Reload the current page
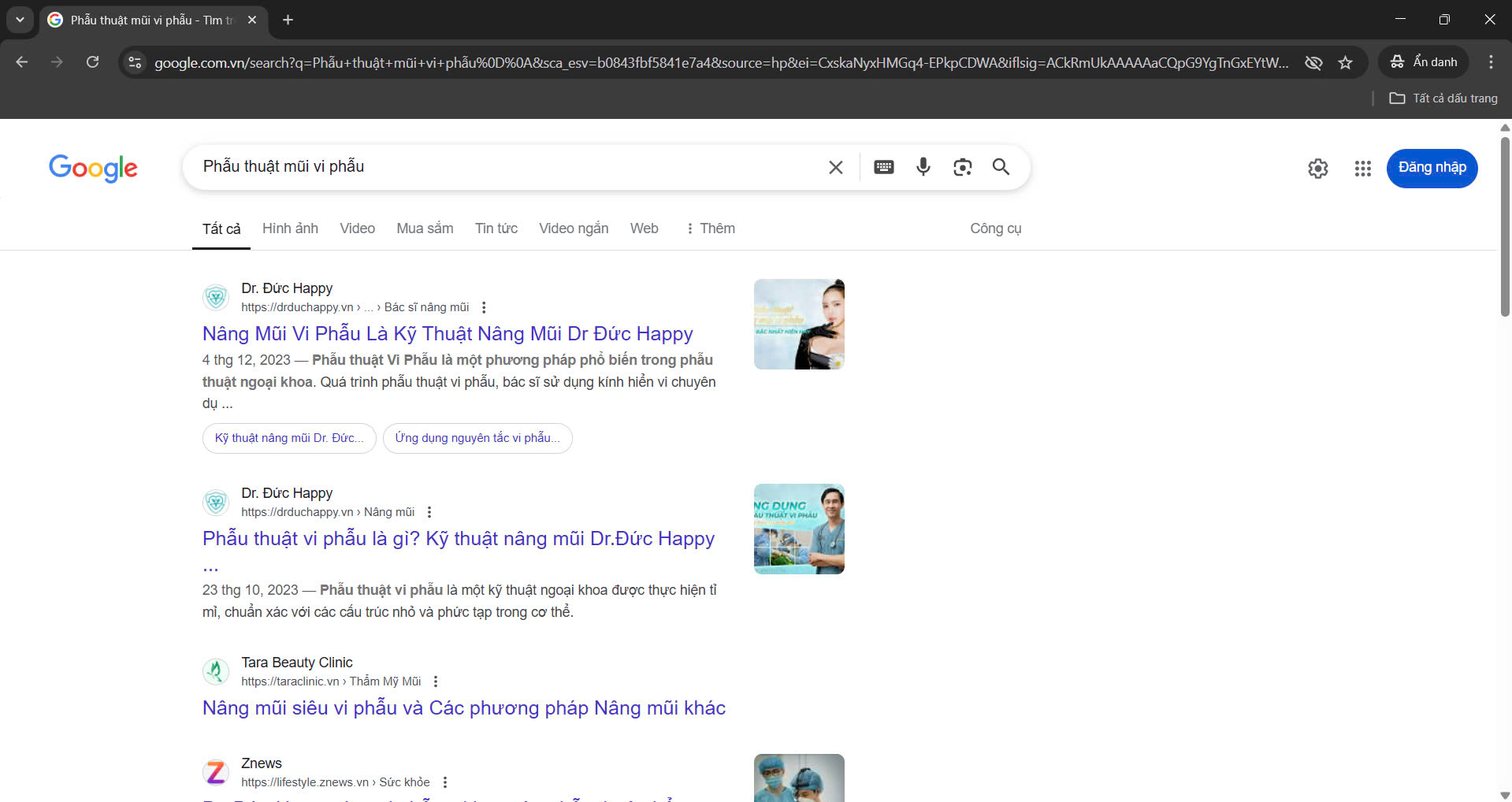This screenshot has height=802, width=1512. [x=92, y=62]
